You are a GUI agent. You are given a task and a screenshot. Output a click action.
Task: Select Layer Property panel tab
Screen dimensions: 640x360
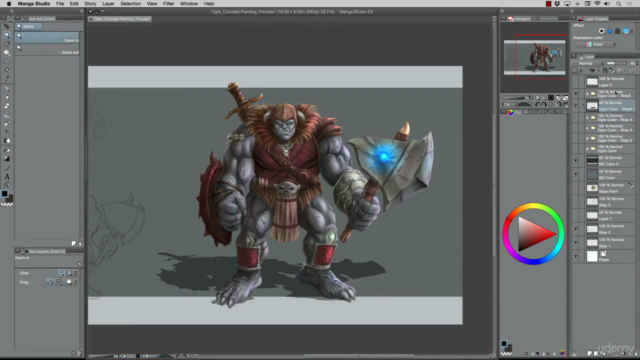click(594, 19)
